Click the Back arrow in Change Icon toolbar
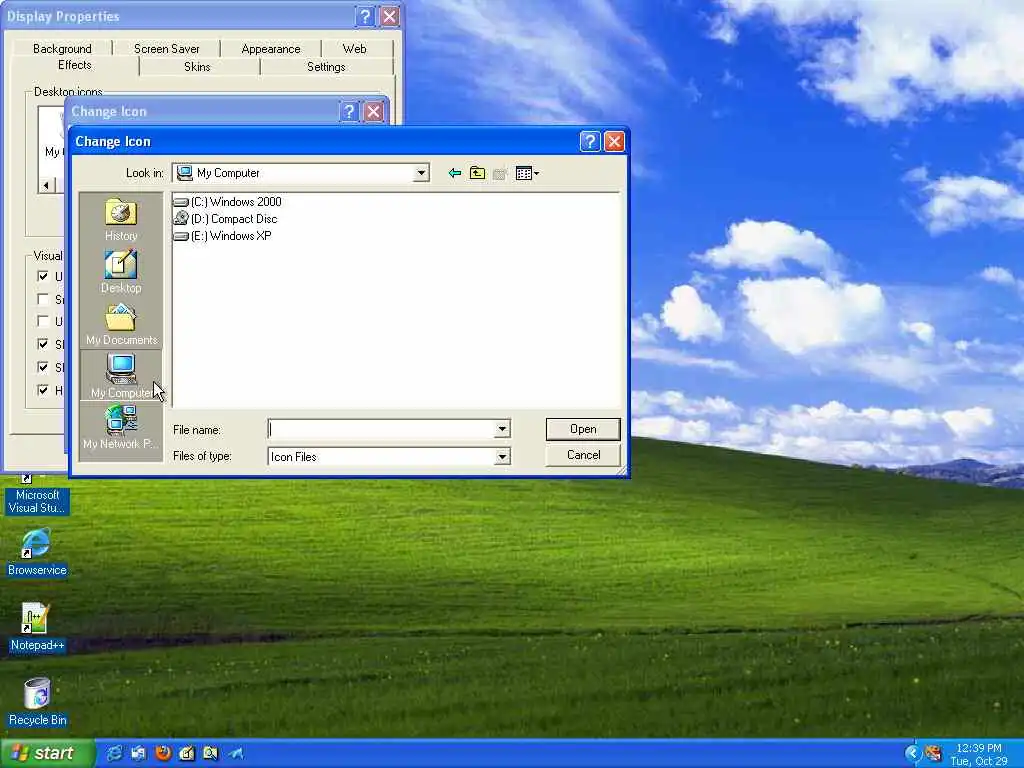 click(x=455, y=173)
